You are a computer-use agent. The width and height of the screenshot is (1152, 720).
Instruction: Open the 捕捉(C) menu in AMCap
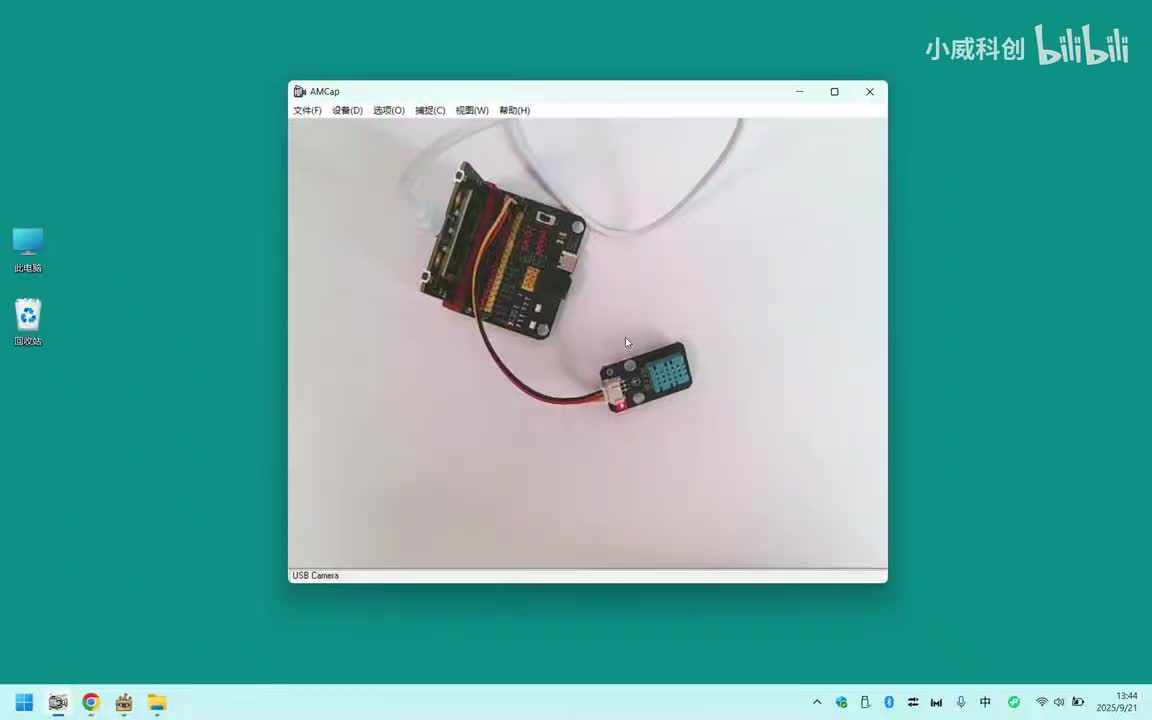430,110
